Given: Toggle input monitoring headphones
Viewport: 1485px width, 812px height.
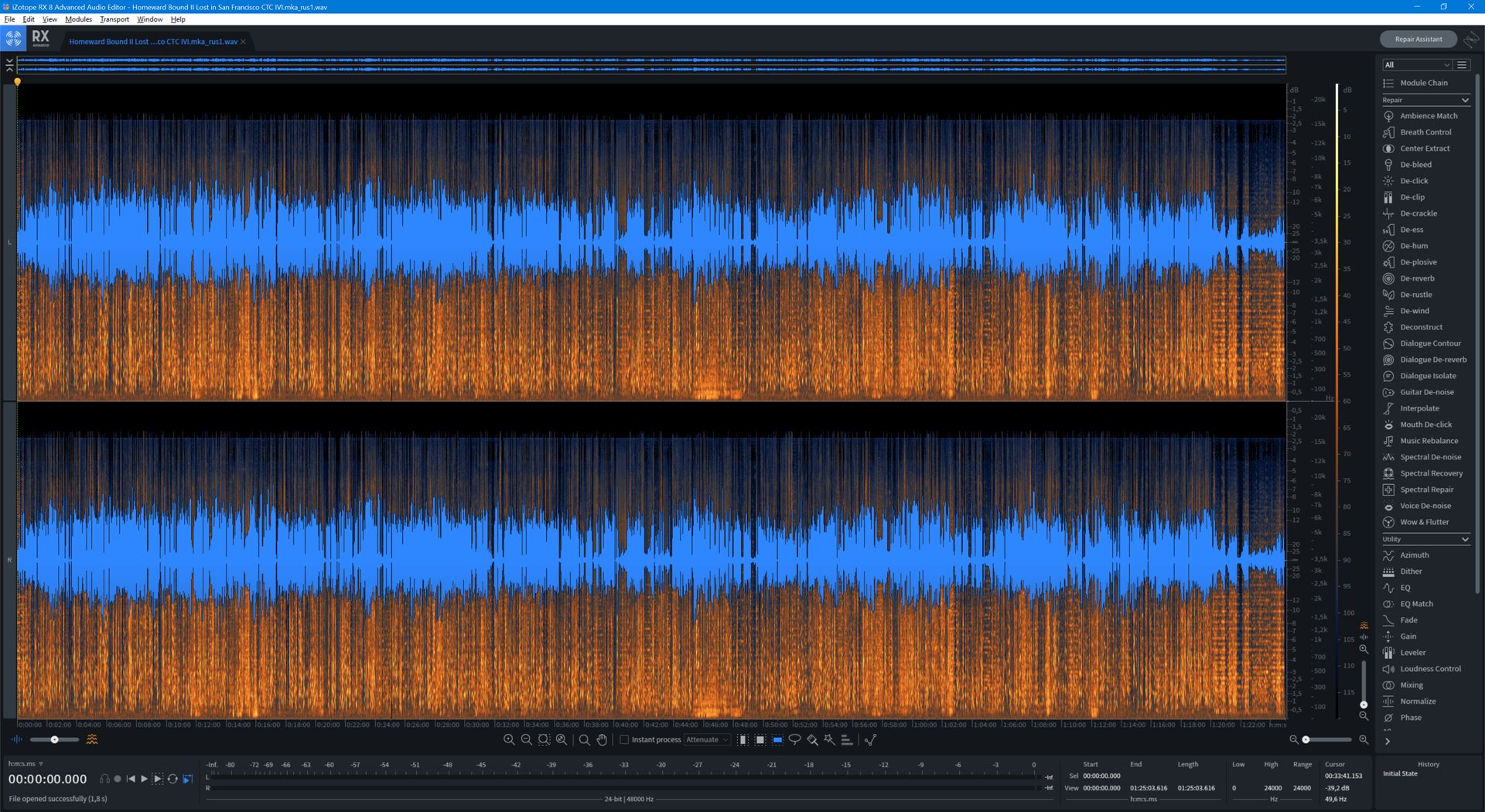Looking at the screenshot, I should pyautogui.click(x=104, y=779).
